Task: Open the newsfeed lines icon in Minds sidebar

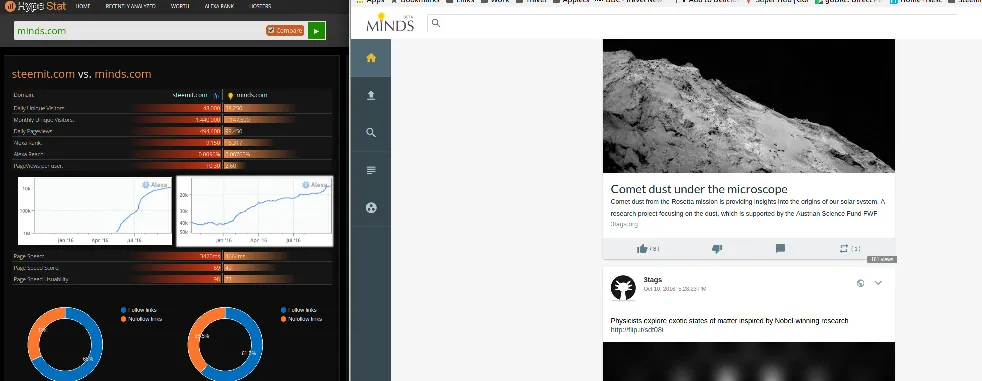Action: (x=371, y=170)
